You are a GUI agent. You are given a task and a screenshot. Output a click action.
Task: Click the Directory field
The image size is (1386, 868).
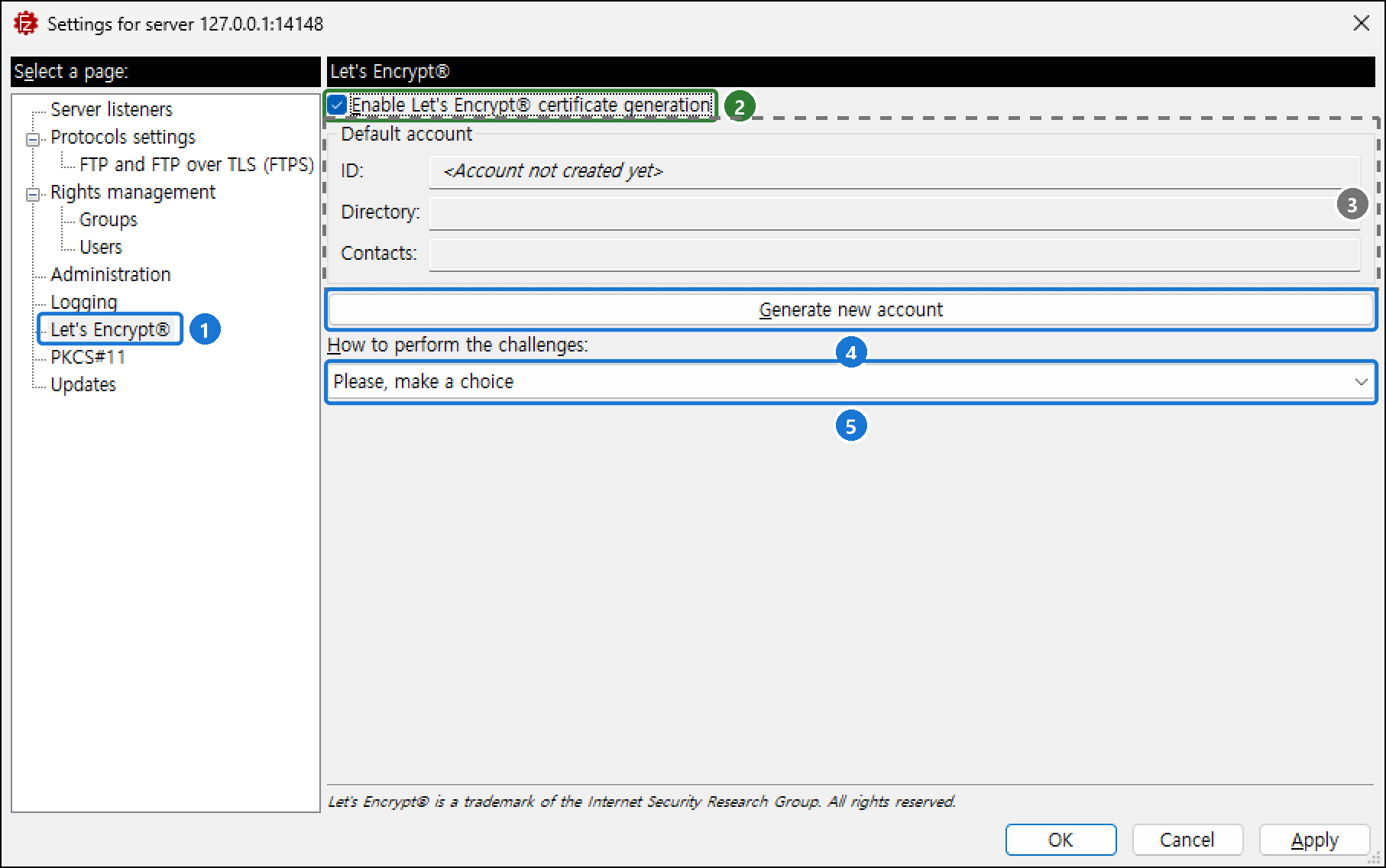(x=895, y=213)
